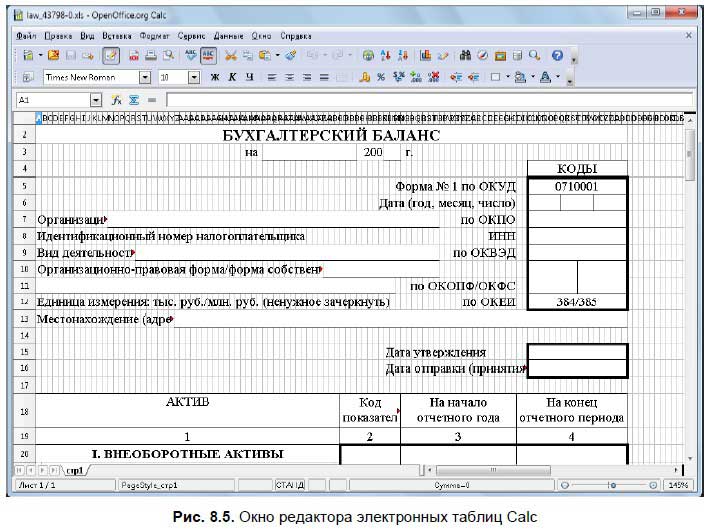Viewport: 710px width, 532px height.
Task: Open the Файл menu
Action: pyautogui.click(x=27, y=34)
